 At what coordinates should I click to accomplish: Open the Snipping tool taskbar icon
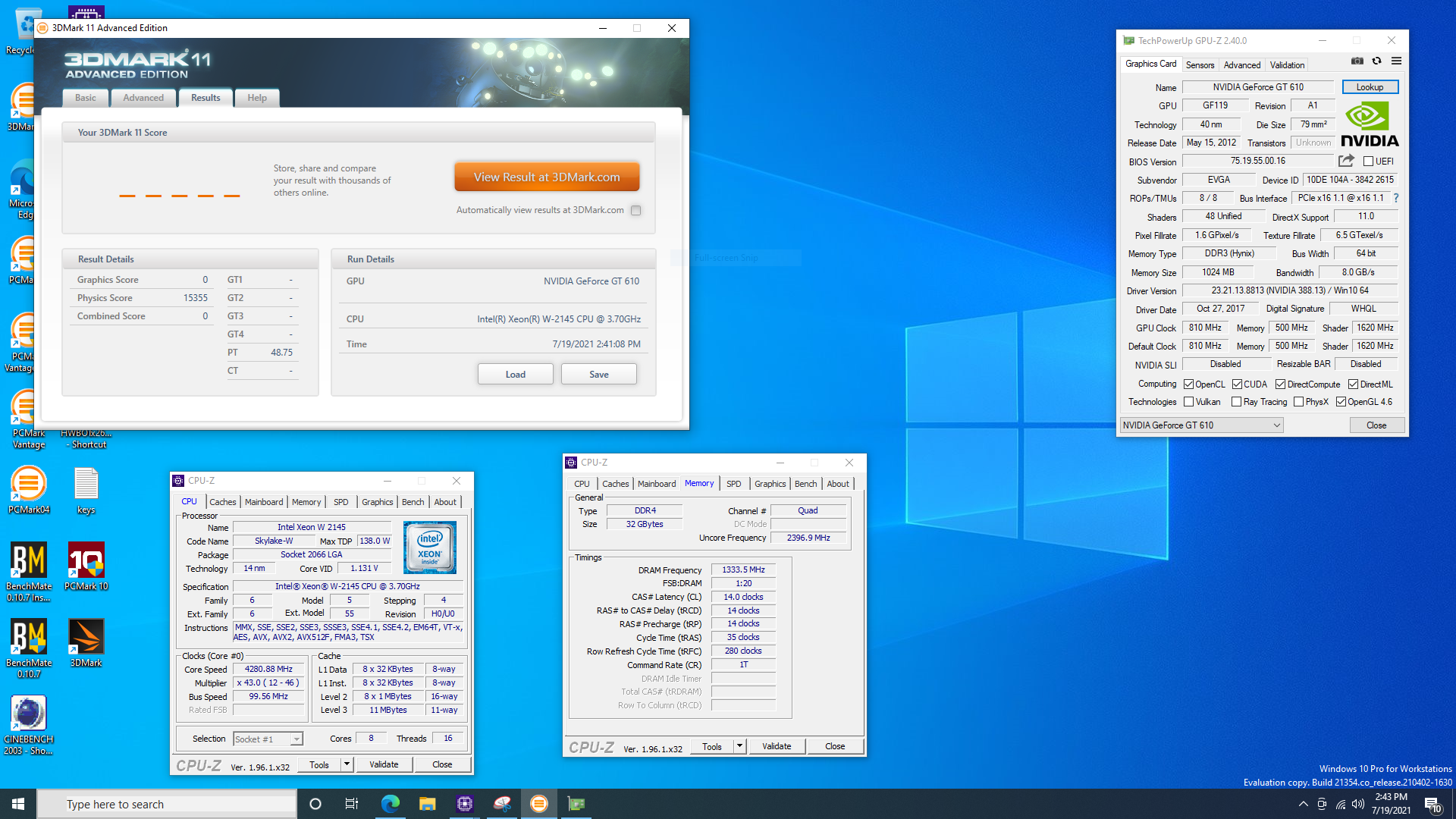[502, 804]
